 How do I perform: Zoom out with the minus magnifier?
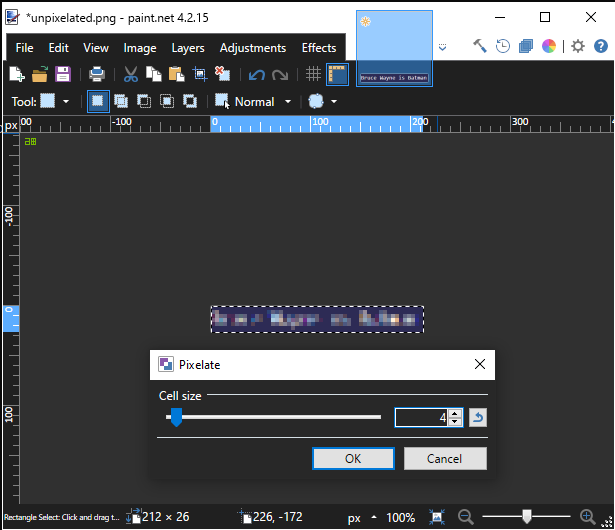pyautogui.click(x=466, y=517)
